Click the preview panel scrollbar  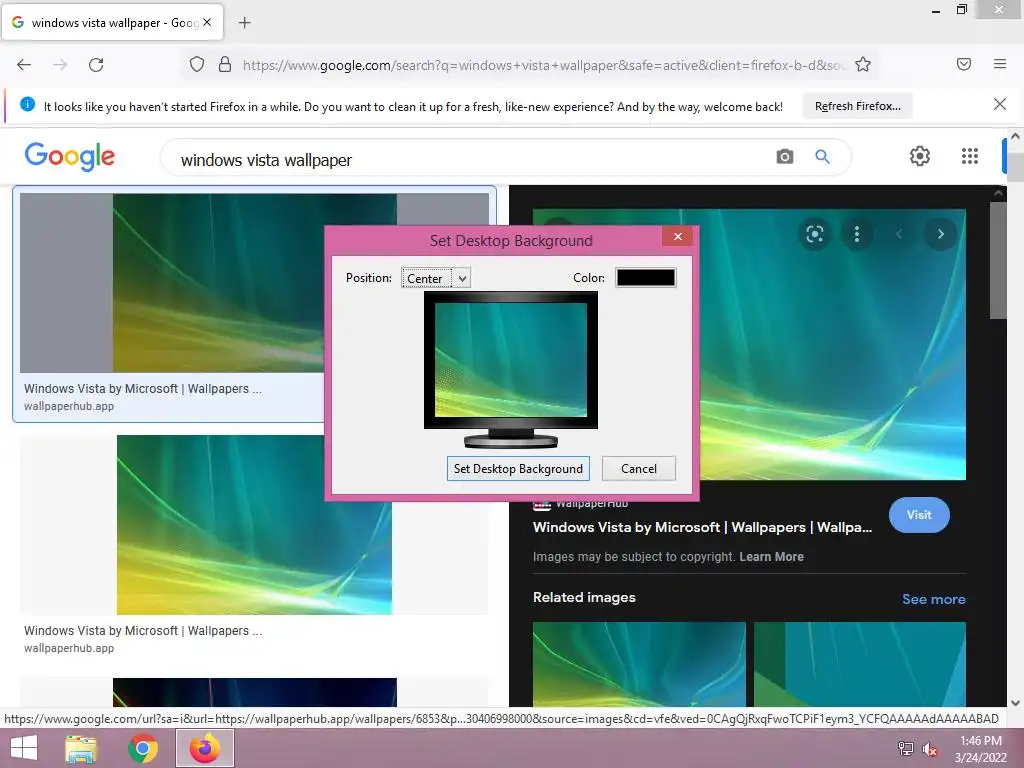pos(997,260)
